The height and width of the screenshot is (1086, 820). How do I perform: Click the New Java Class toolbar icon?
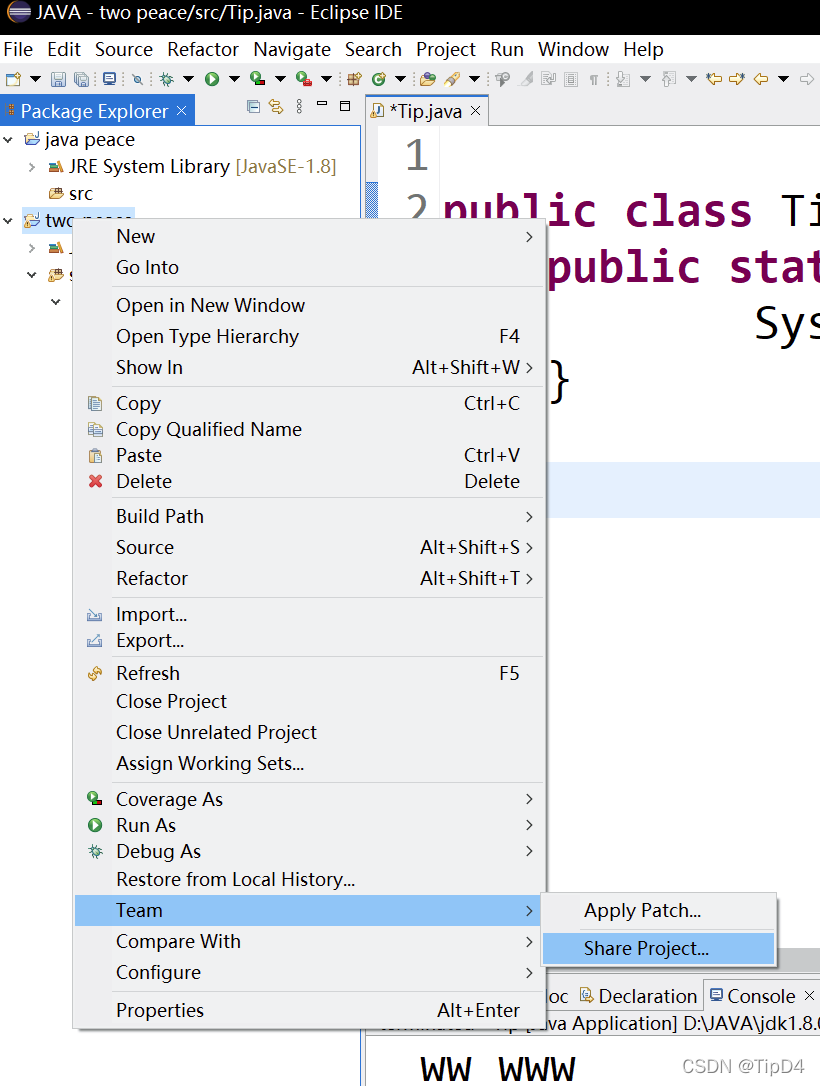(x=379, y=79)
